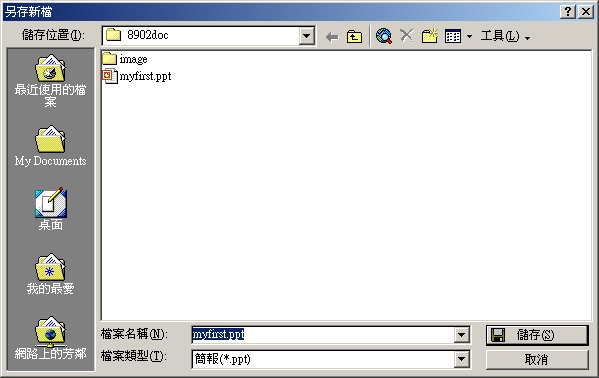Select the image folder
The height and width of the screenshot is (378, 599).
(125, 59)
